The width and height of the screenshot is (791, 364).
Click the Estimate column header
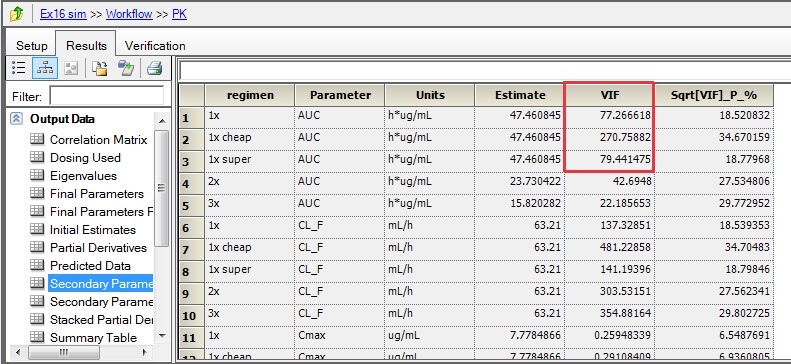520,95
